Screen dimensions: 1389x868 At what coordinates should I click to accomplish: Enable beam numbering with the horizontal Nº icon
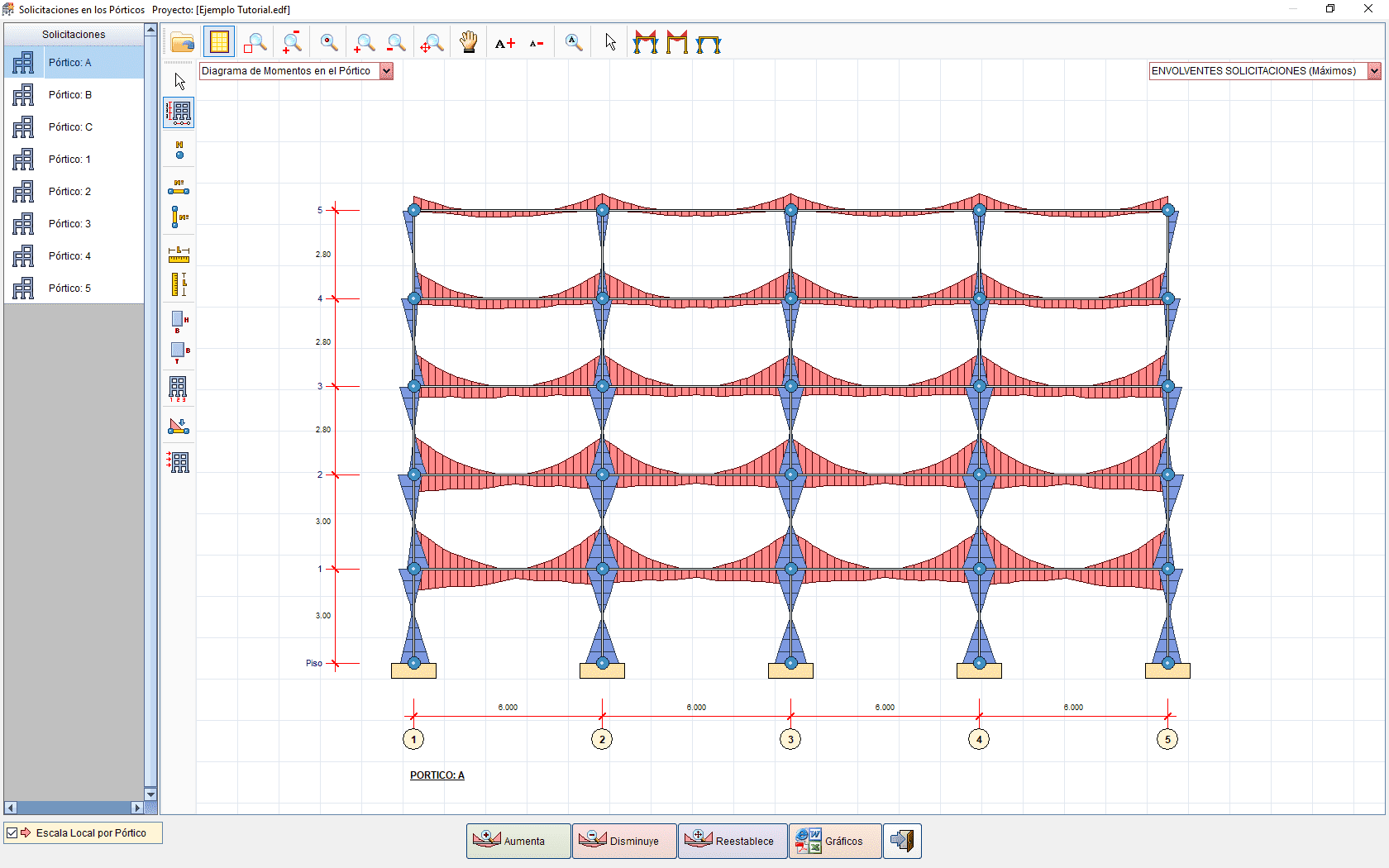(179, 188)
